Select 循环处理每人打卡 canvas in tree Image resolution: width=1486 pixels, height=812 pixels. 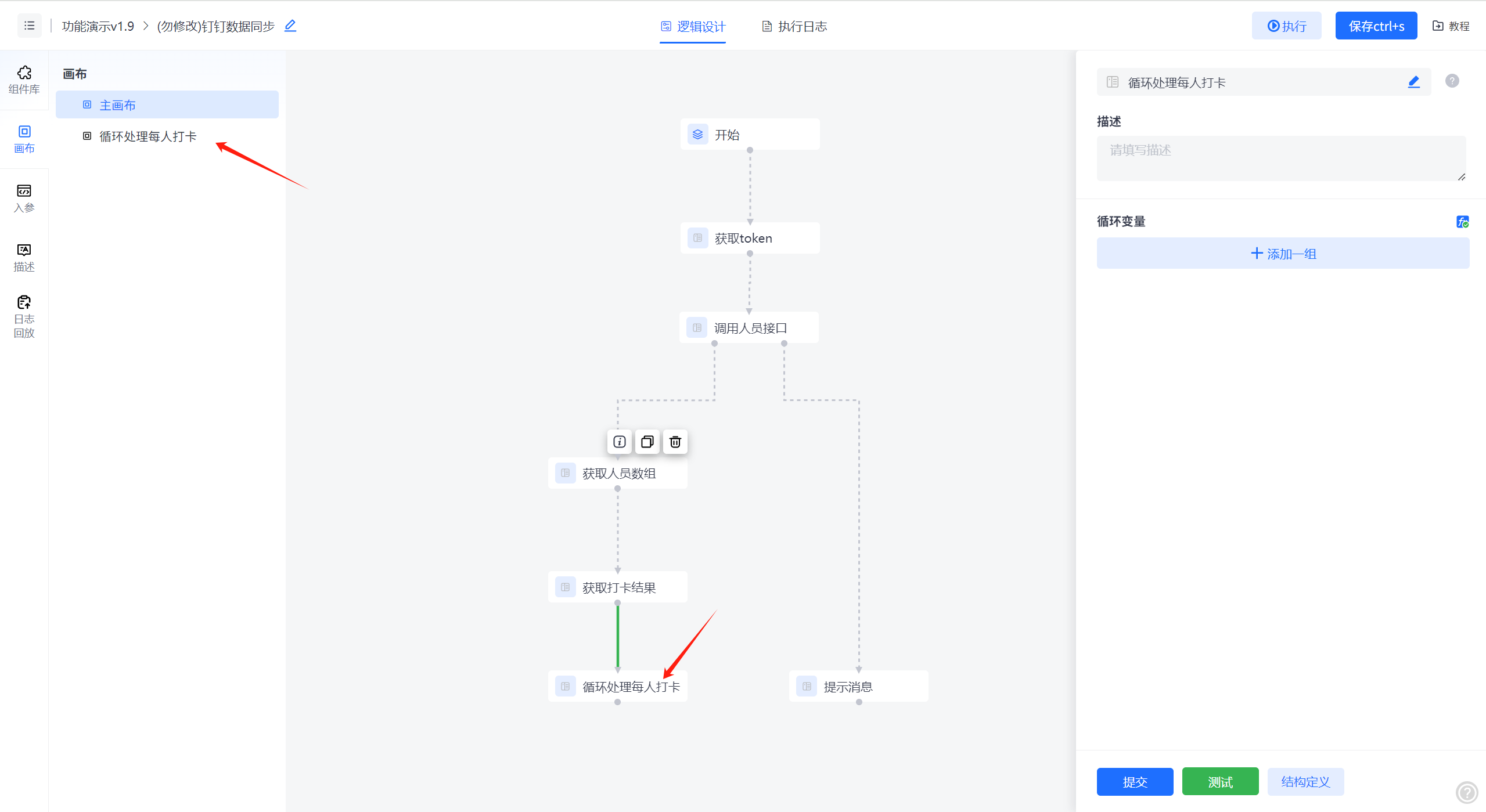pos(147,136)
